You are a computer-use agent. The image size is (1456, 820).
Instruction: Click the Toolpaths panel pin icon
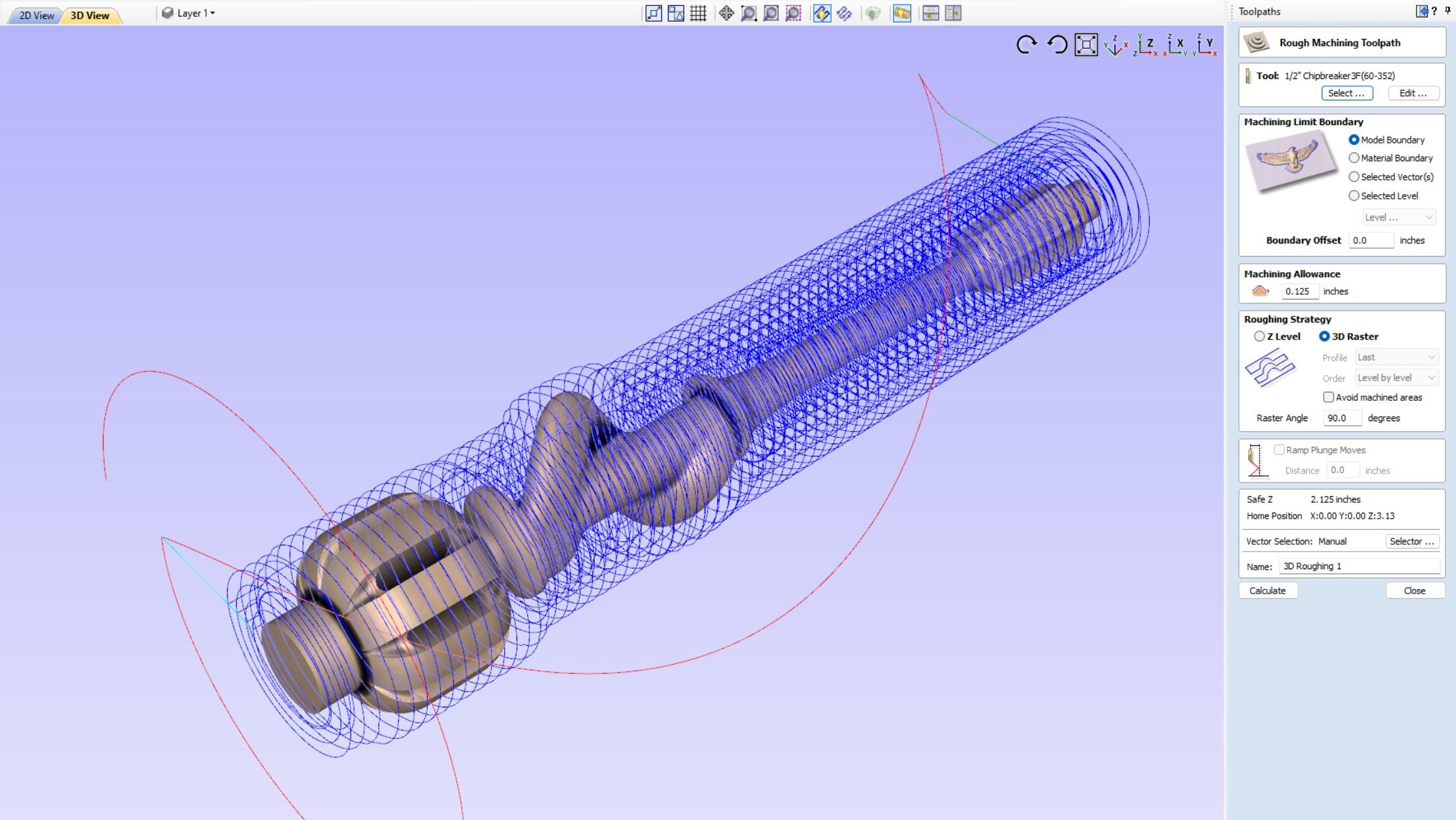tap(1447, 11)
